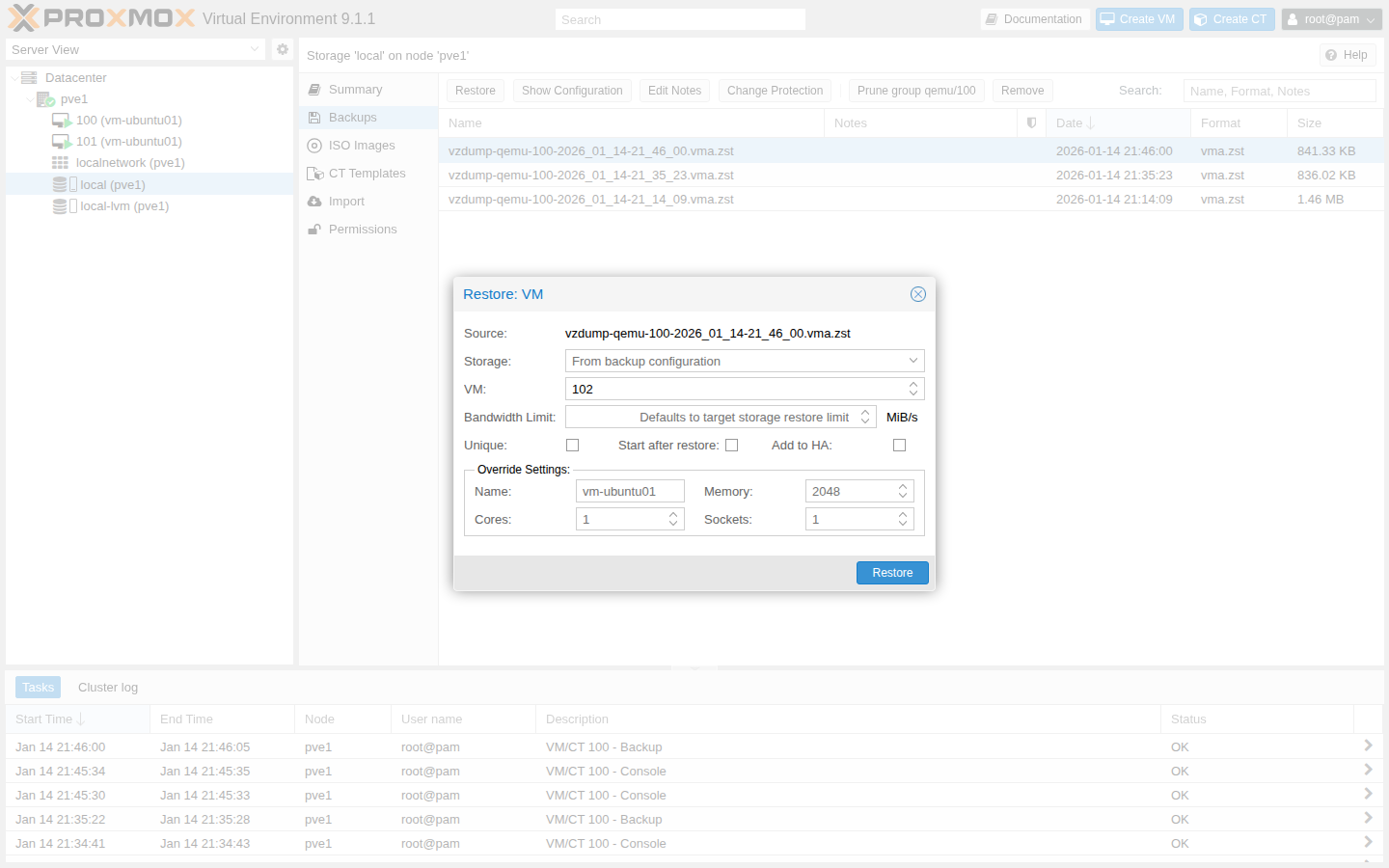Increase Memory using the up stepper arrow

pyautogui.click(x=903, y=485)
